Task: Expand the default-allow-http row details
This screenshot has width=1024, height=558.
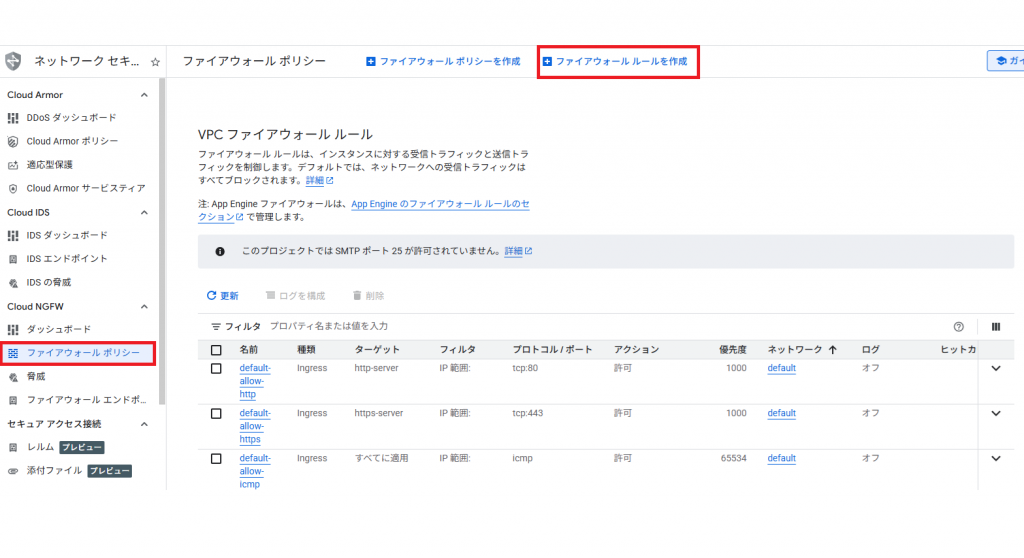Action: (995, 369)
